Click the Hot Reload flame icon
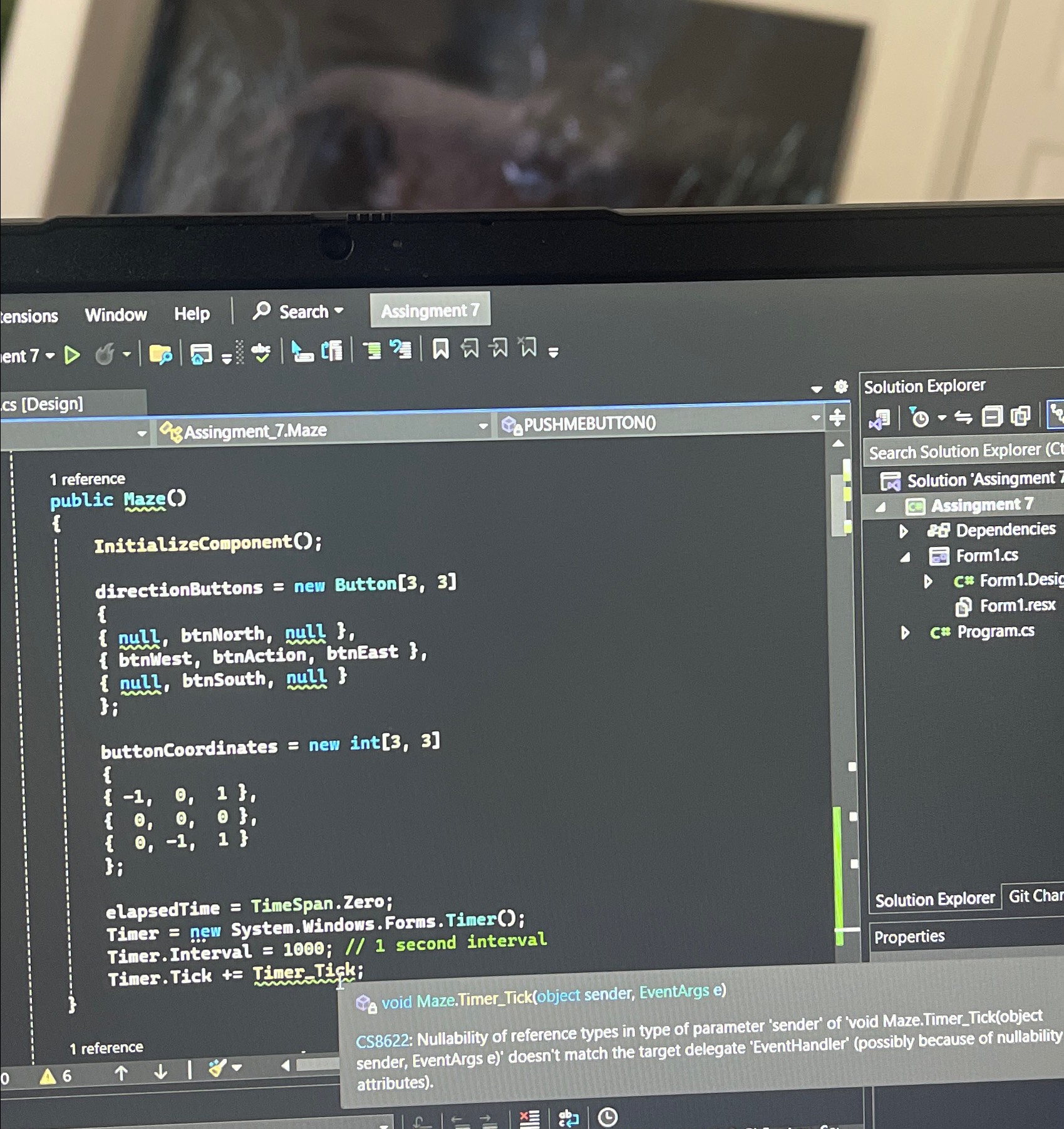The image size is (1064, 1129). coord(105,354)
